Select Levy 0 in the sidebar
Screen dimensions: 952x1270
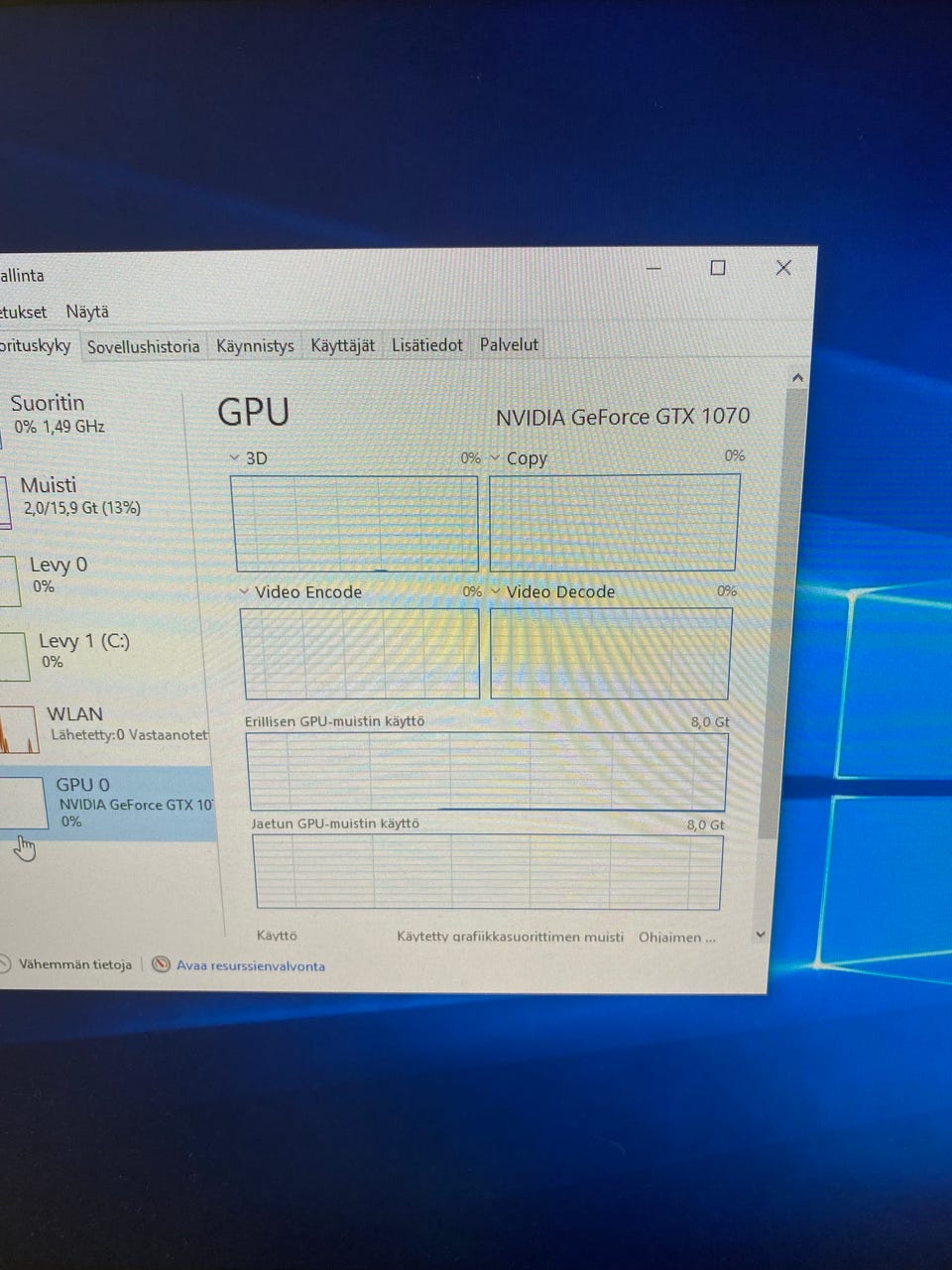tap(97, 575)
